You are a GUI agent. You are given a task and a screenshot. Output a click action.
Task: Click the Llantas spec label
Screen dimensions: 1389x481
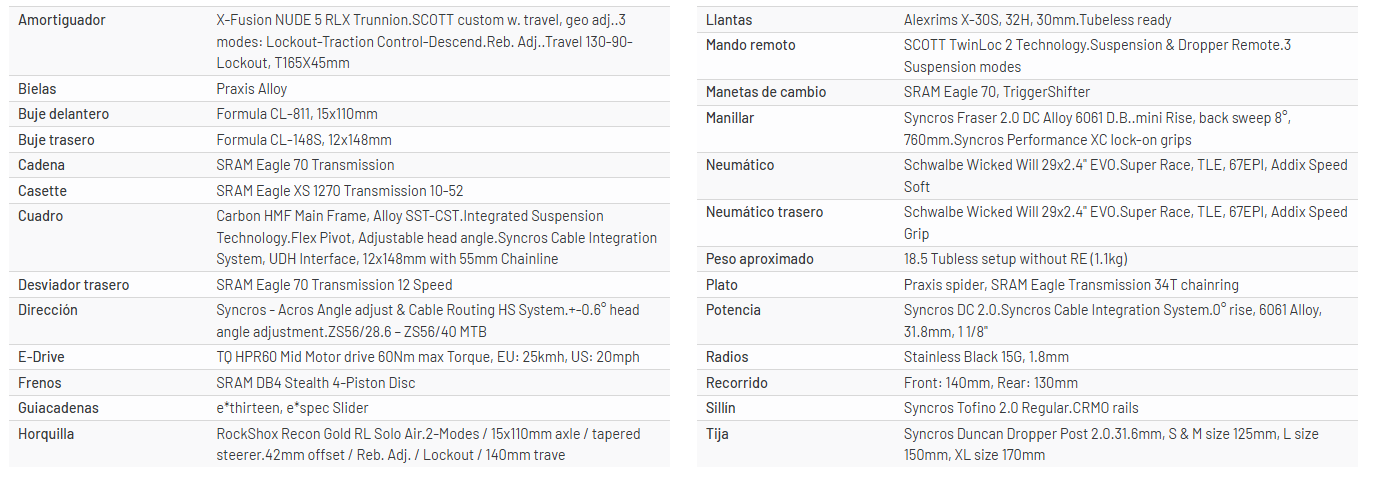pos(729,20)
